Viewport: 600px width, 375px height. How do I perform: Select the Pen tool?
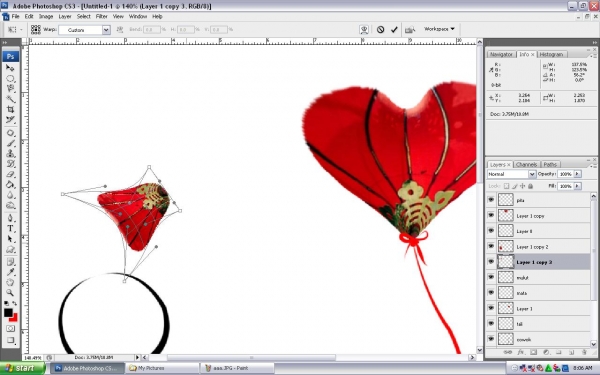click(10, 218)
